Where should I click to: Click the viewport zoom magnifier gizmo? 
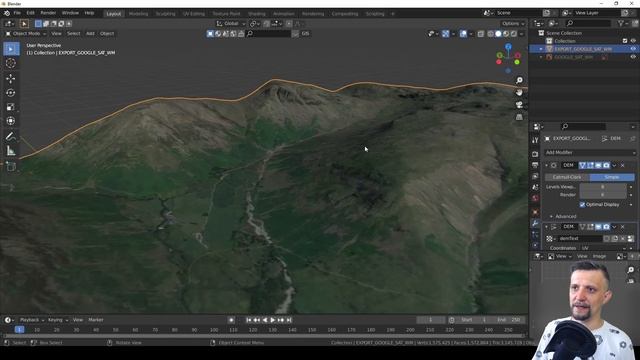(519, 80)
